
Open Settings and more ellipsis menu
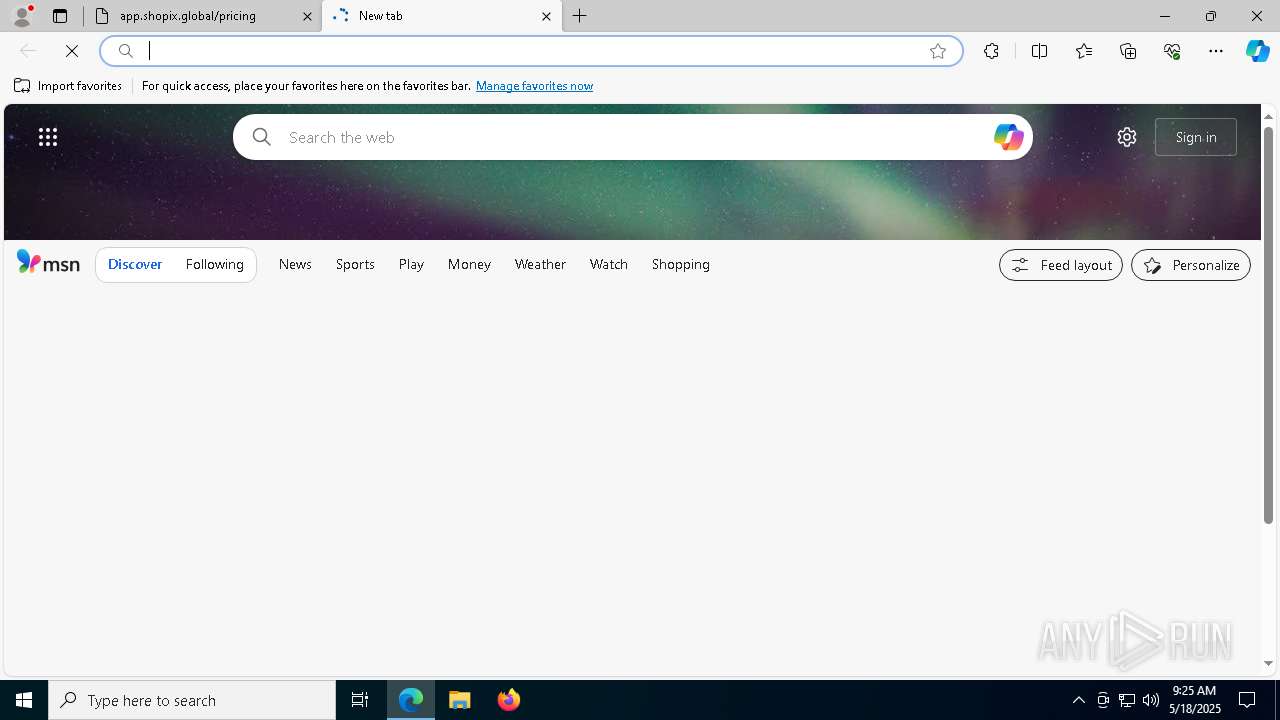[x=1216, y=51]
